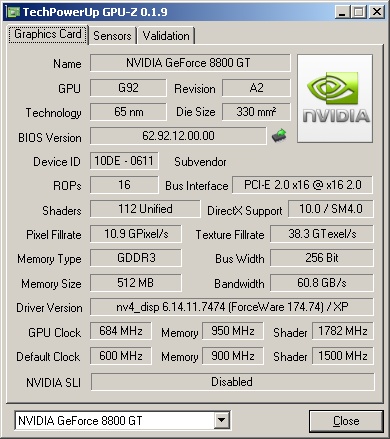Click the GPU field showing G92

128,88
